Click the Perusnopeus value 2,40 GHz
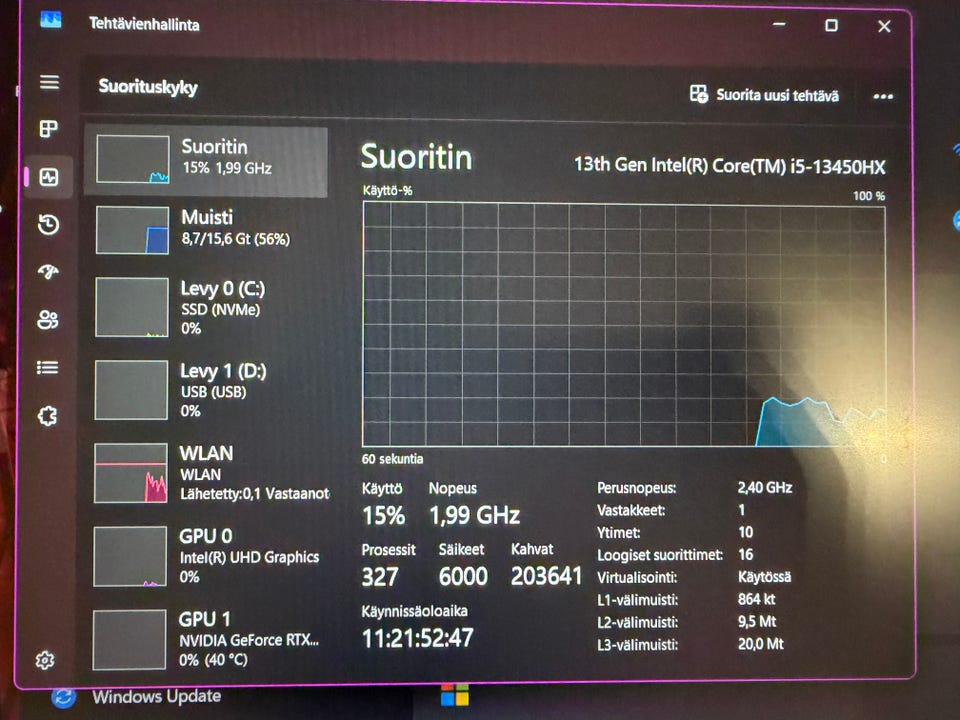Viewport: 960px width, 720px height. [x=765, y=487]
